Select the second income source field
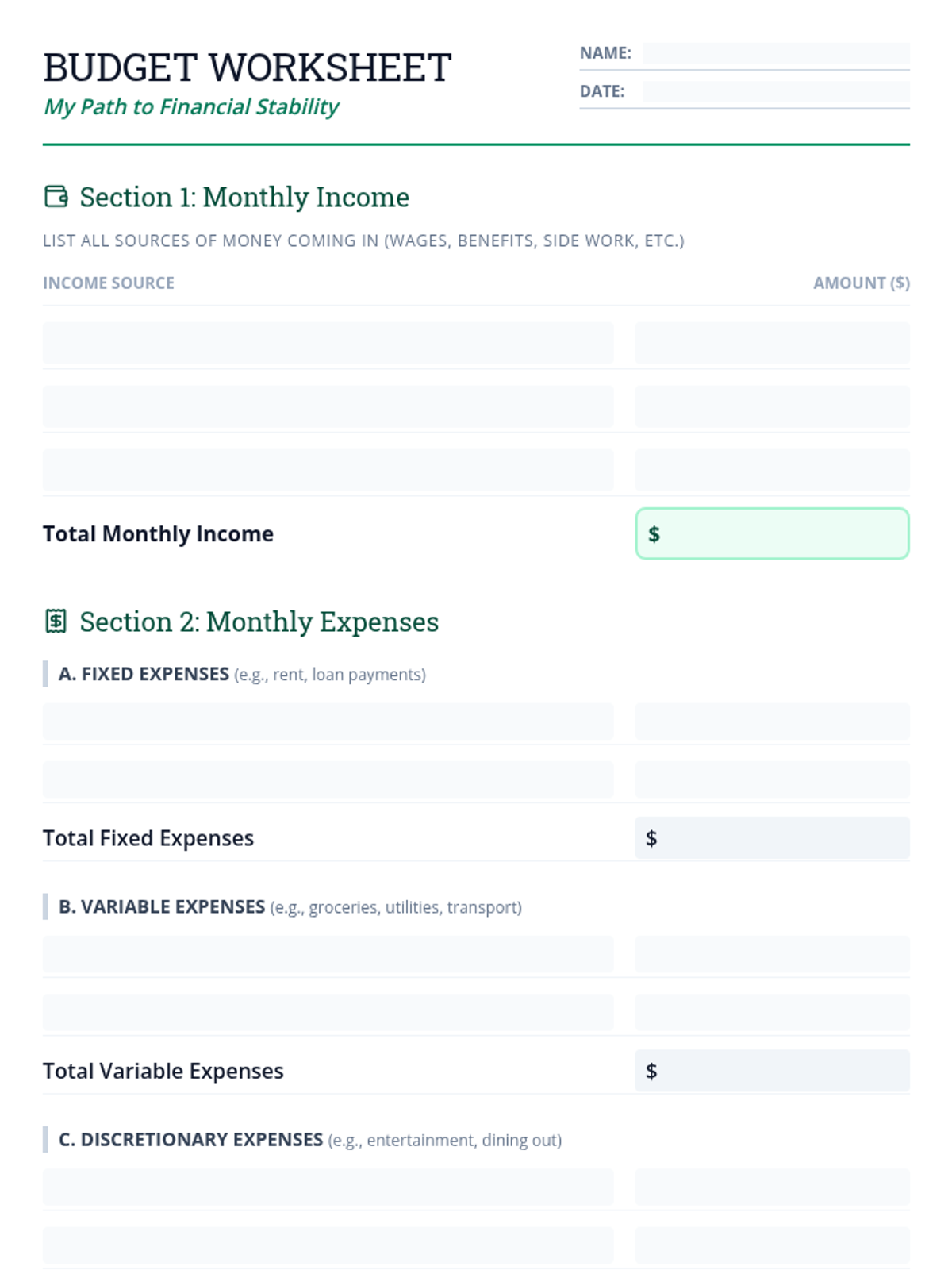The height and width of the screenshot is (1270, 952). [328, 406]
